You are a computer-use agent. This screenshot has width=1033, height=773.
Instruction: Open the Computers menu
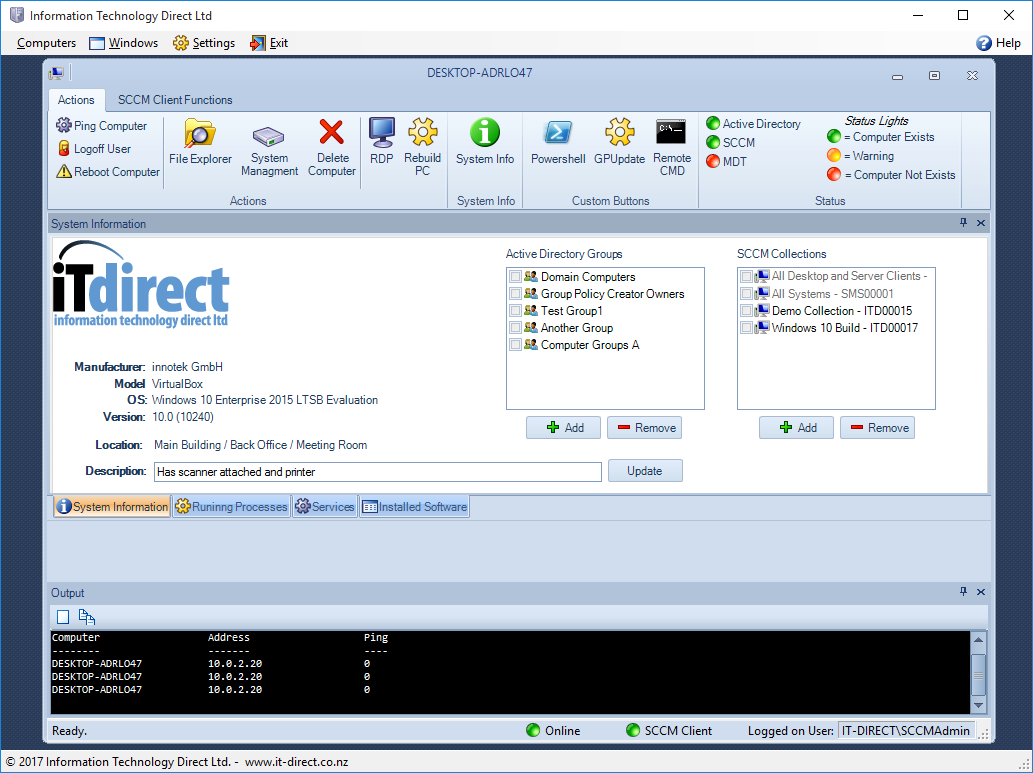(x=46, y=43)
